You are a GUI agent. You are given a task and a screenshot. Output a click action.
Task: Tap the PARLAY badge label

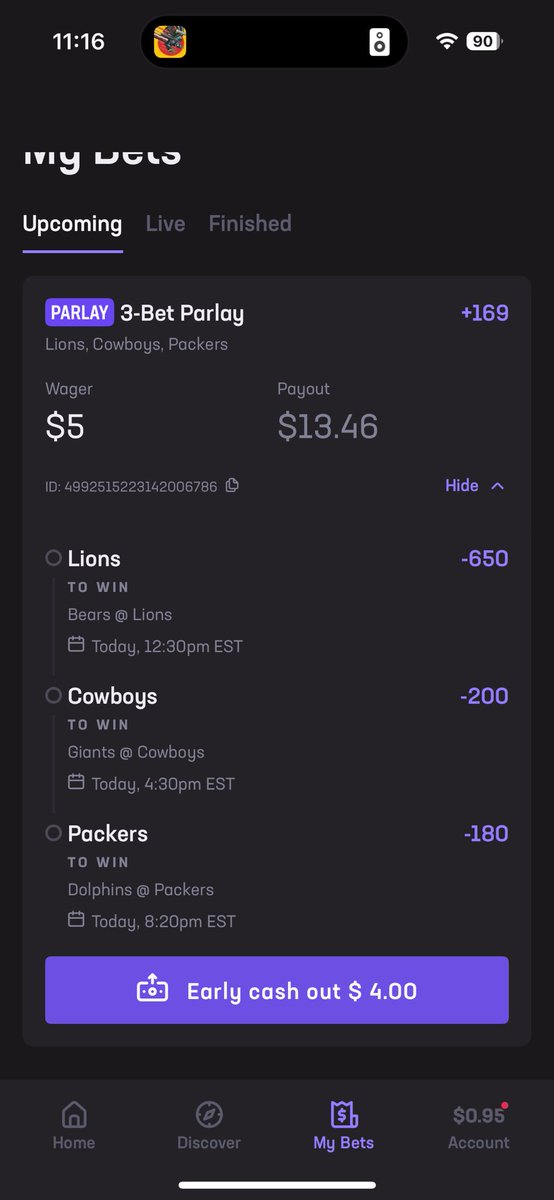click(x=79, y=313)
